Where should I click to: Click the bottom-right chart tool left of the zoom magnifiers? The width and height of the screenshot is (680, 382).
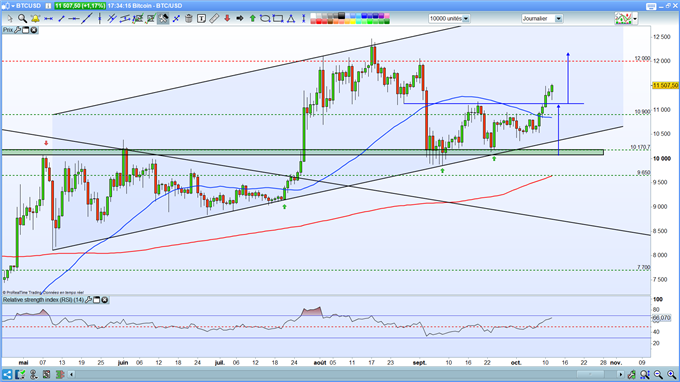coord(631,375)
